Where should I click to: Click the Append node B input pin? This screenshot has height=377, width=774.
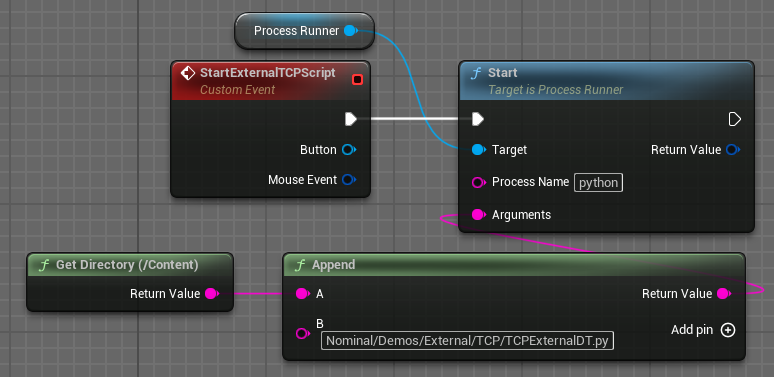coord(302,334)
